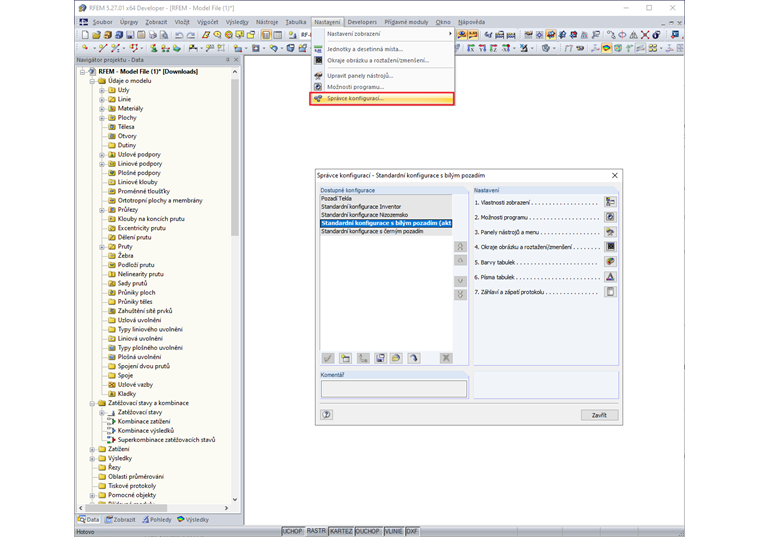Toggle the UCHOP snap status button
This screenshot has height=537, width=760.
pyautogui.click(x=292, y=531)
